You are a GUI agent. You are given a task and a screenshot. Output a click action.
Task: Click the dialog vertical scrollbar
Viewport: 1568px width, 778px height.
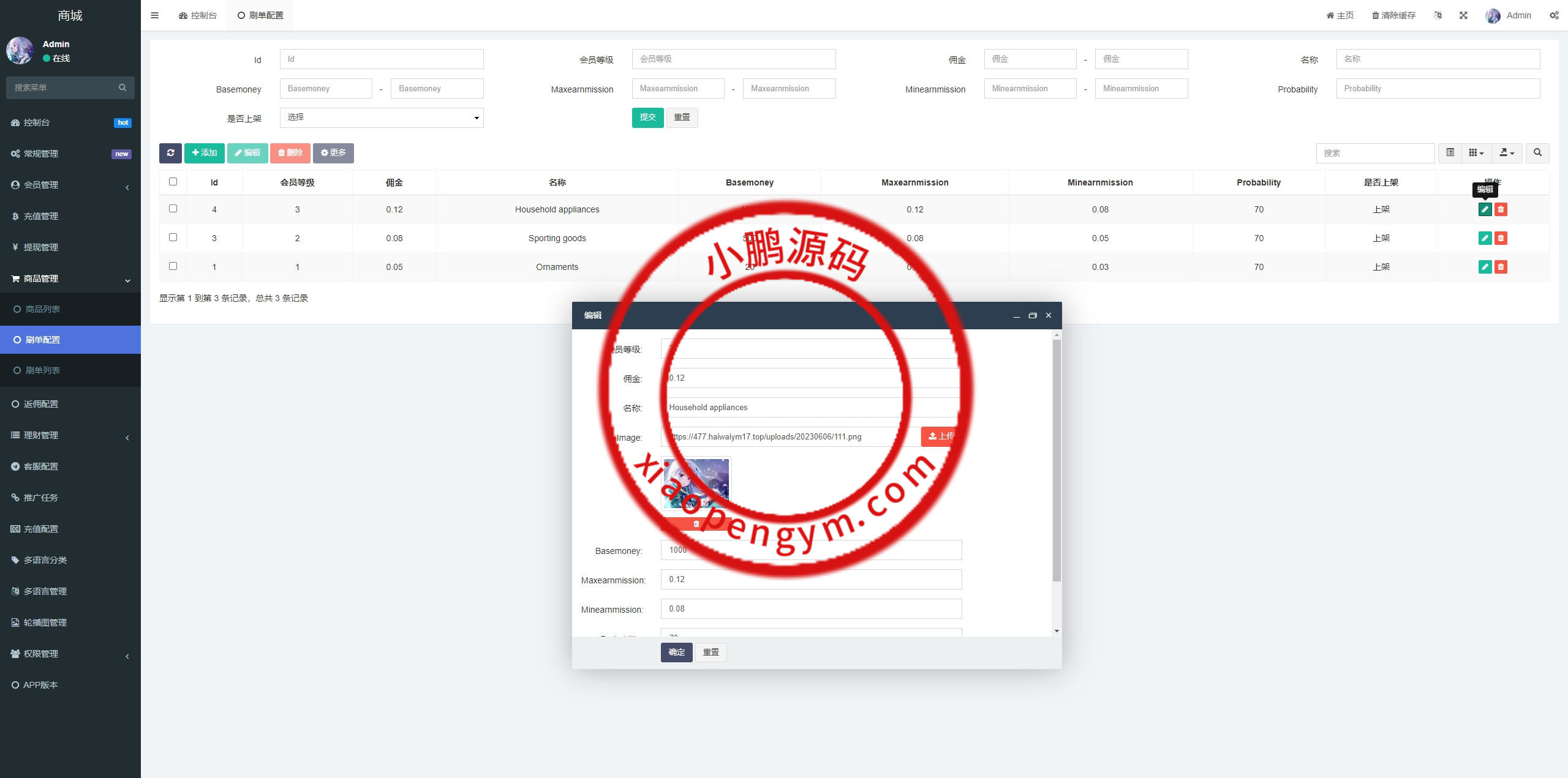point(1057,460)
